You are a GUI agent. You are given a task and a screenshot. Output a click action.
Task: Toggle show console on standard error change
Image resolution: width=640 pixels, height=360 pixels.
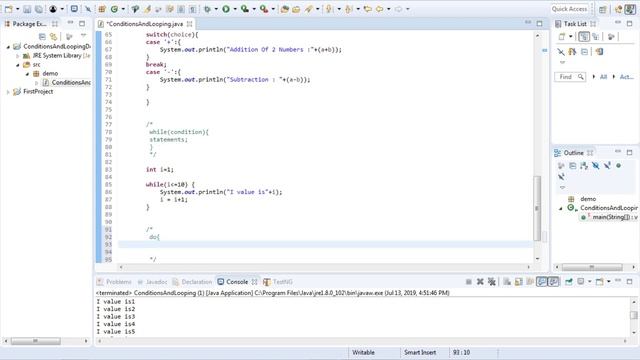(x=553, y=282)
